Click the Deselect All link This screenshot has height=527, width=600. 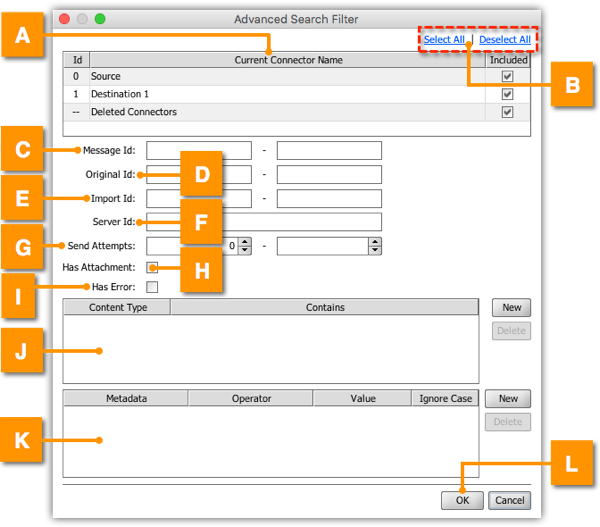(x=505, y=40)
